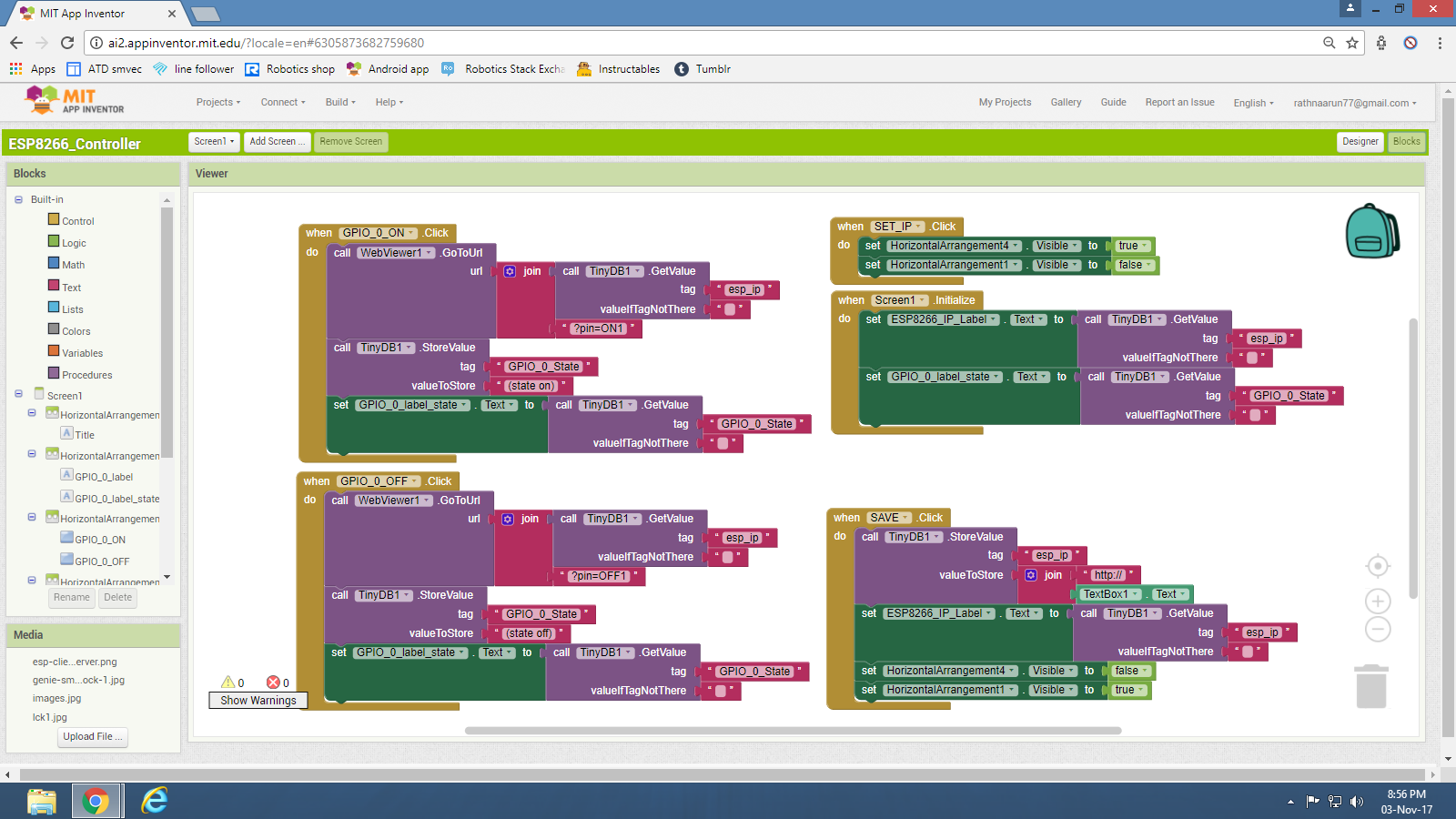Switch to the Designer view
Image resolution: width=1456 pixels, height=819 pixels.
coord(1360,142)
